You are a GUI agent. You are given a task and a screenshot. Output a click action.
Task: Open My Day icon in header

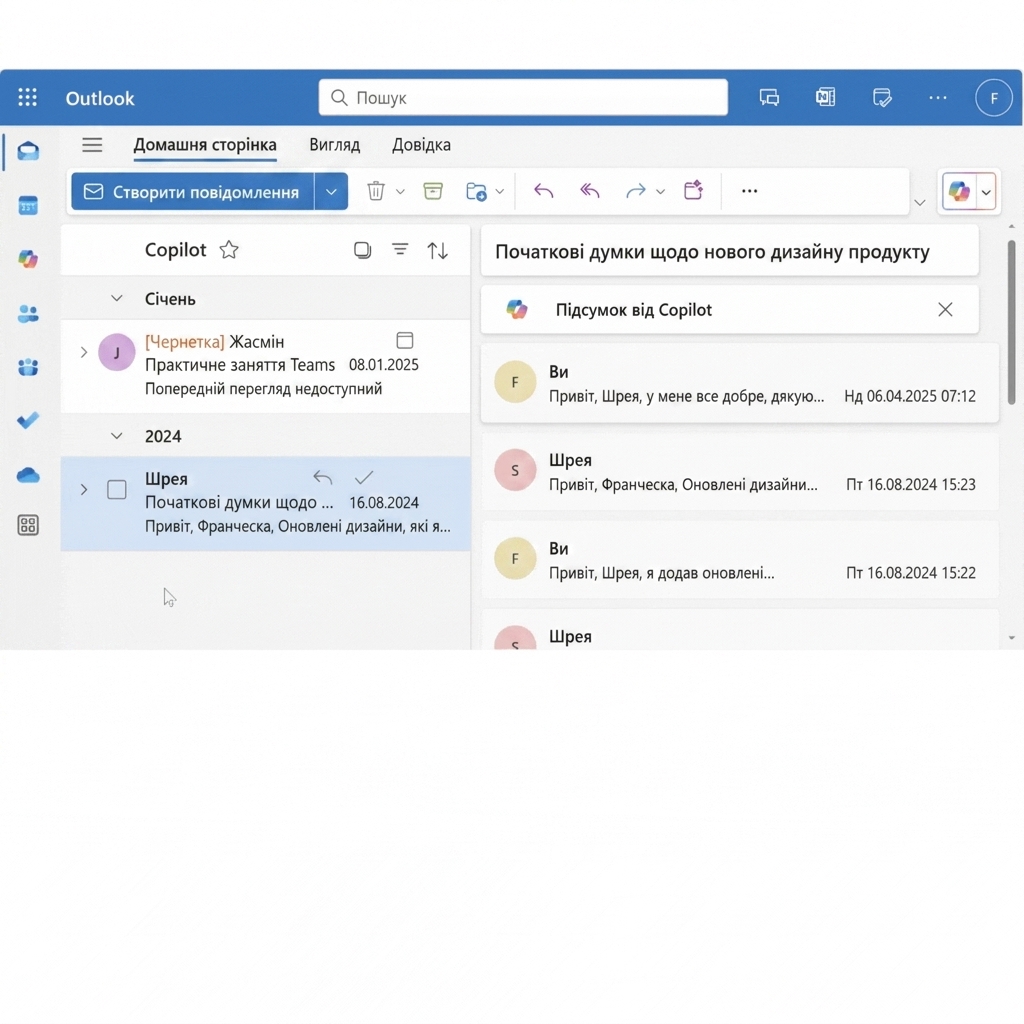882,98
